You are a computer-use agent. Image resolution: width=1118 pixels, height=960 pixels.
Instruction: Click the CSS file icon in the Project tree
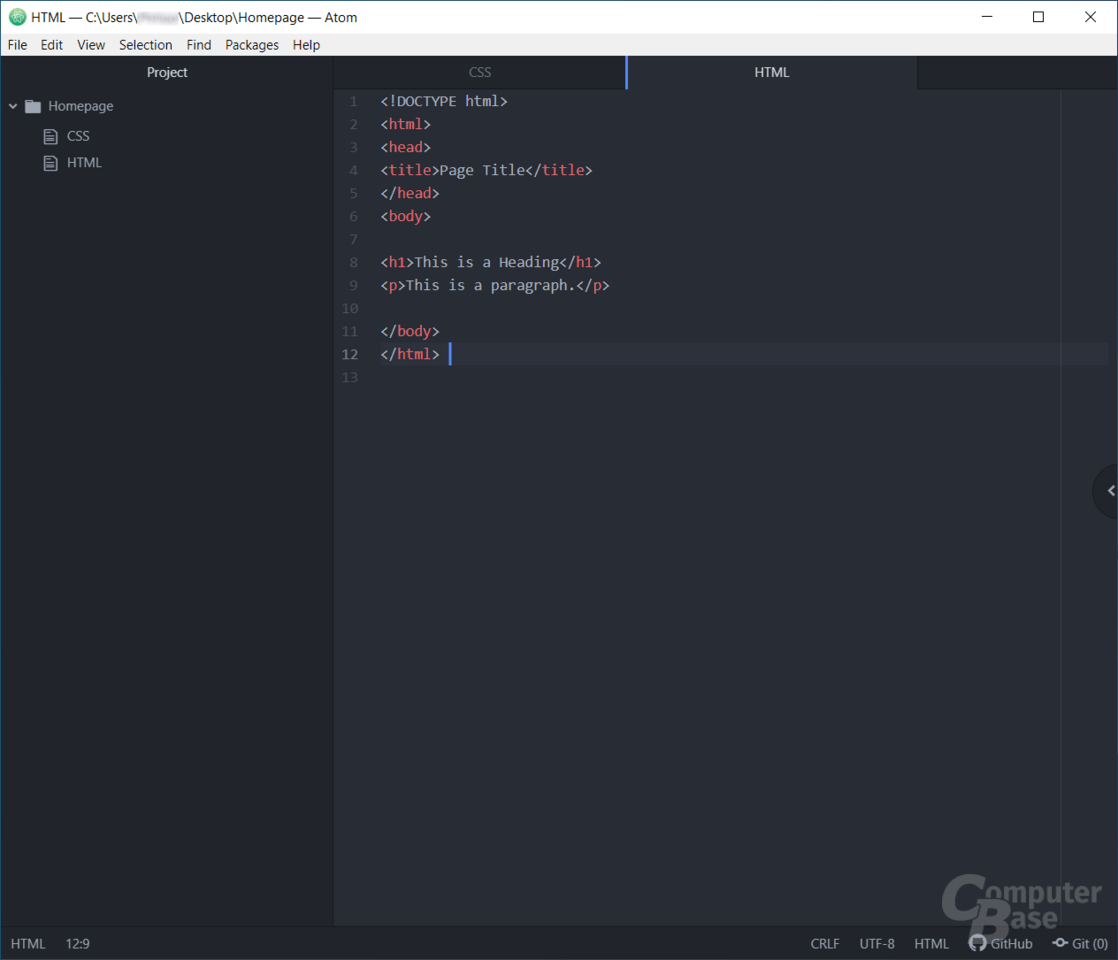pos(50,136)
